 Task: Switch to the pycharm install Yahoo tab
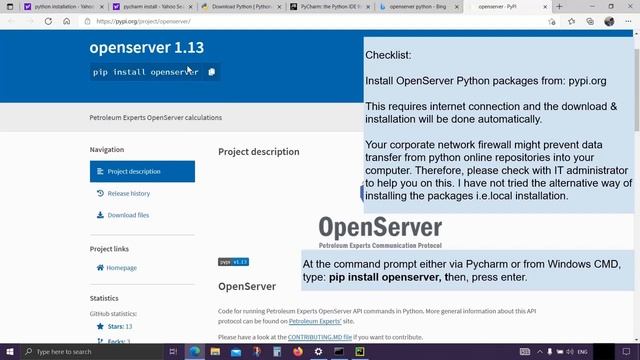pyautogui.click(x=153, y=7)
